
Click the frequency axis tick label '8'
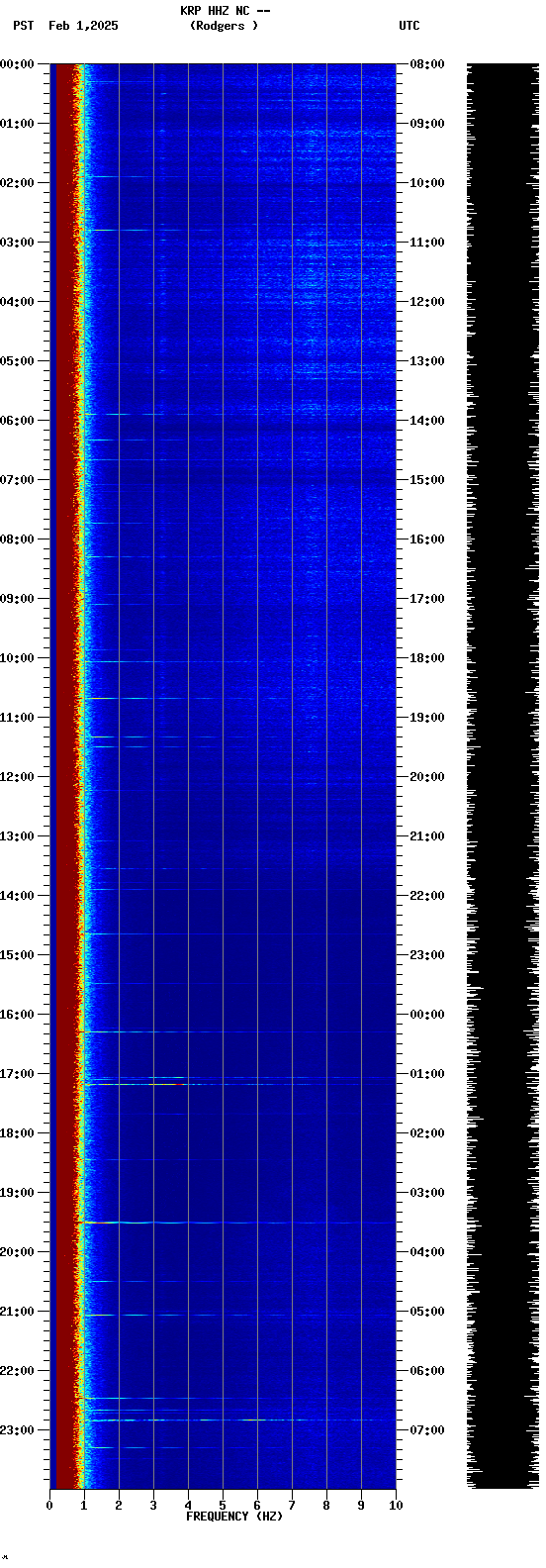click(x=326, y=1506)
